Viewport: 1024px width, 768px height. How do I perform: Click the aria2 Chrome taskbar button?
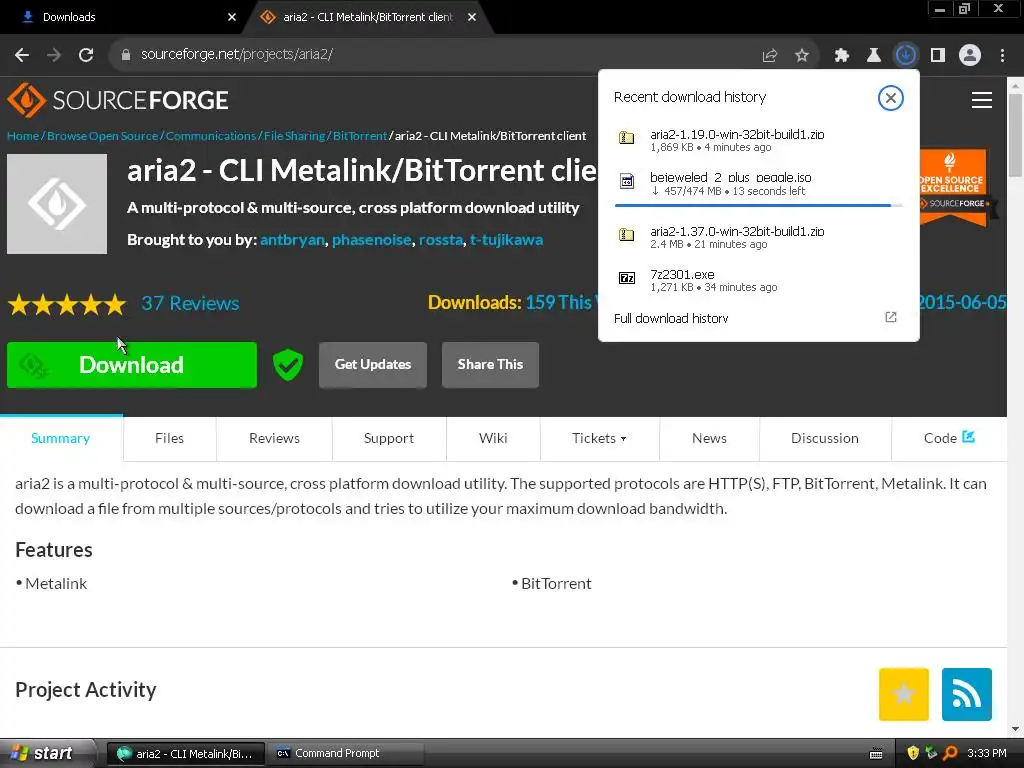185,754
